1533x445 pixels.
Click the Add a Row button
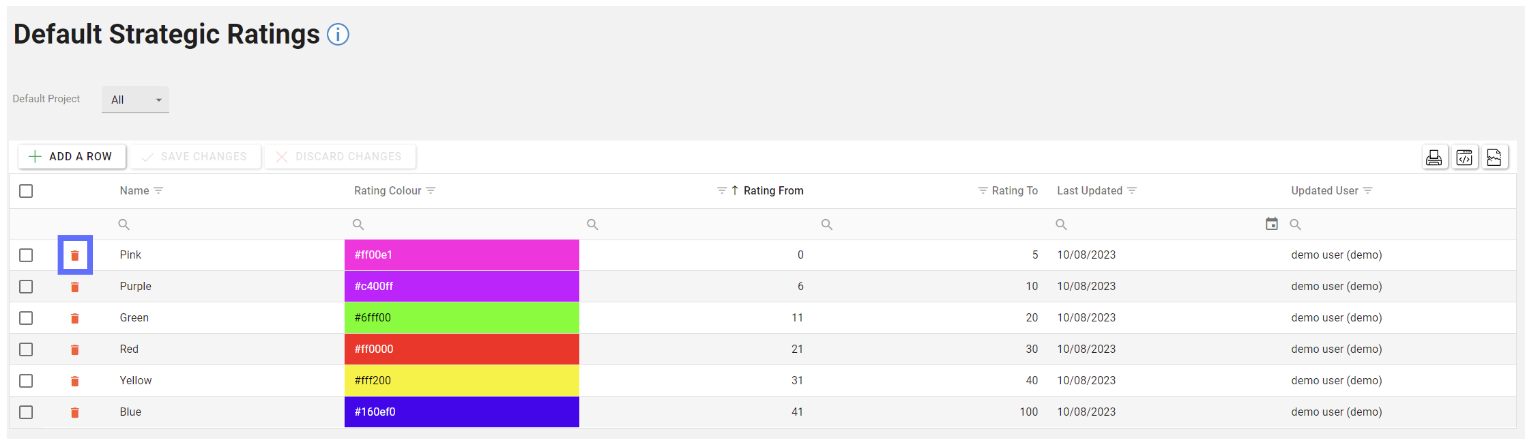point(71,157)
